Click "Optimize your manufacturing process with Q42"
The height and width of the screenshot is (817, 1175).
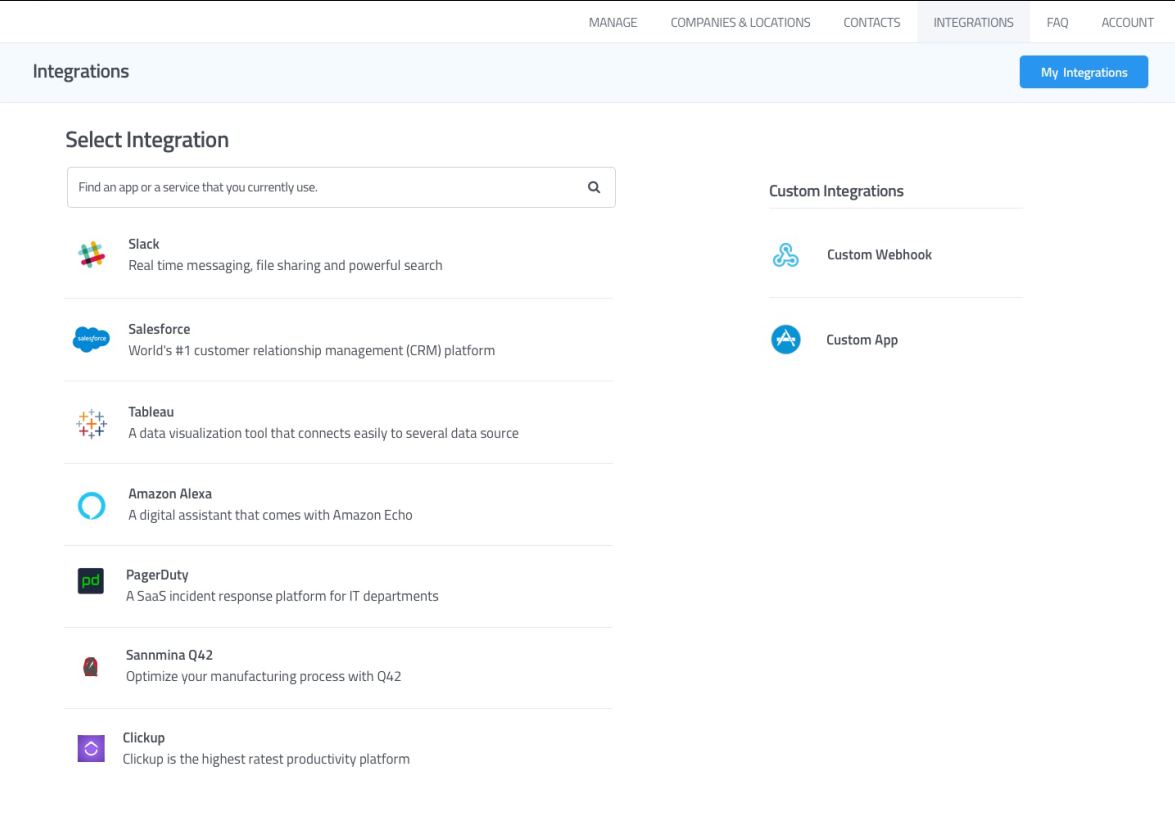[x=264, y=676]
